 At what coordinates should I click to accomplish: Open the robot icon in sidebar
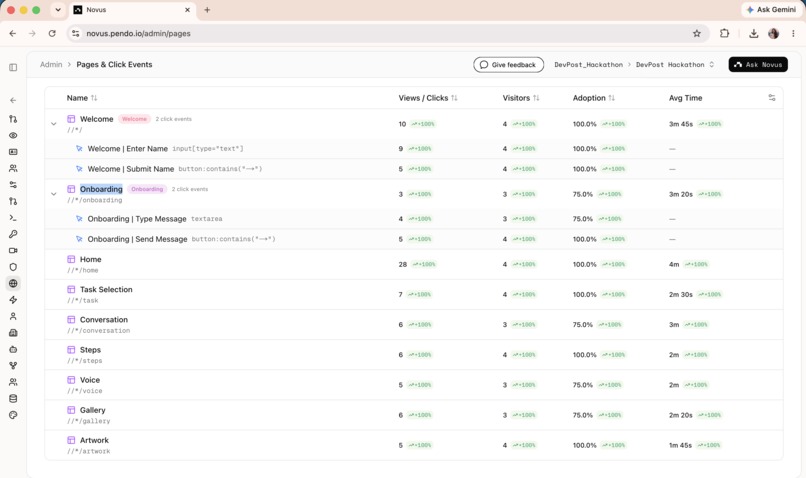click(x=13, y=349)
